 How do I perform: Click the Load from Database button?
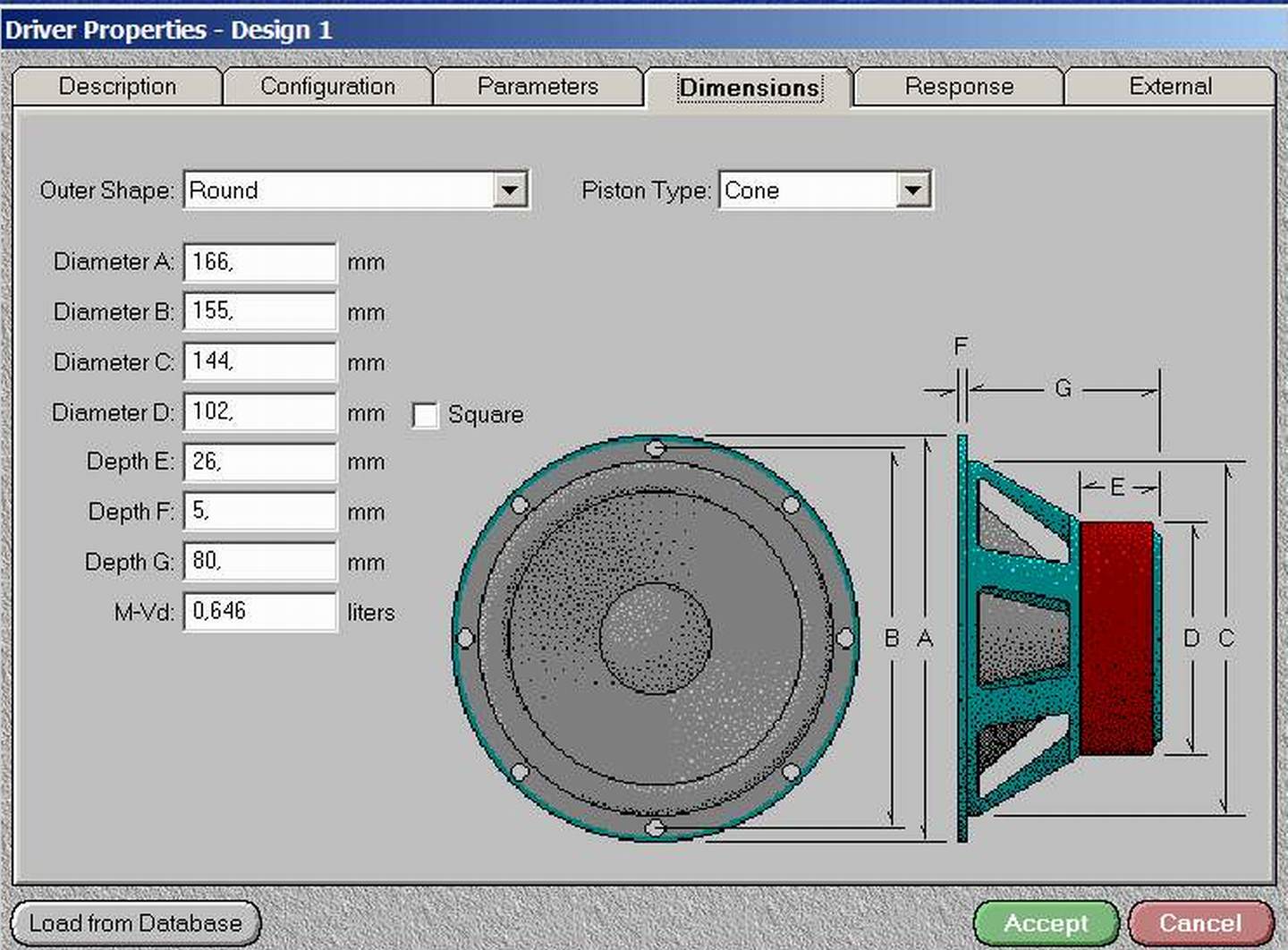coord(136,923)
